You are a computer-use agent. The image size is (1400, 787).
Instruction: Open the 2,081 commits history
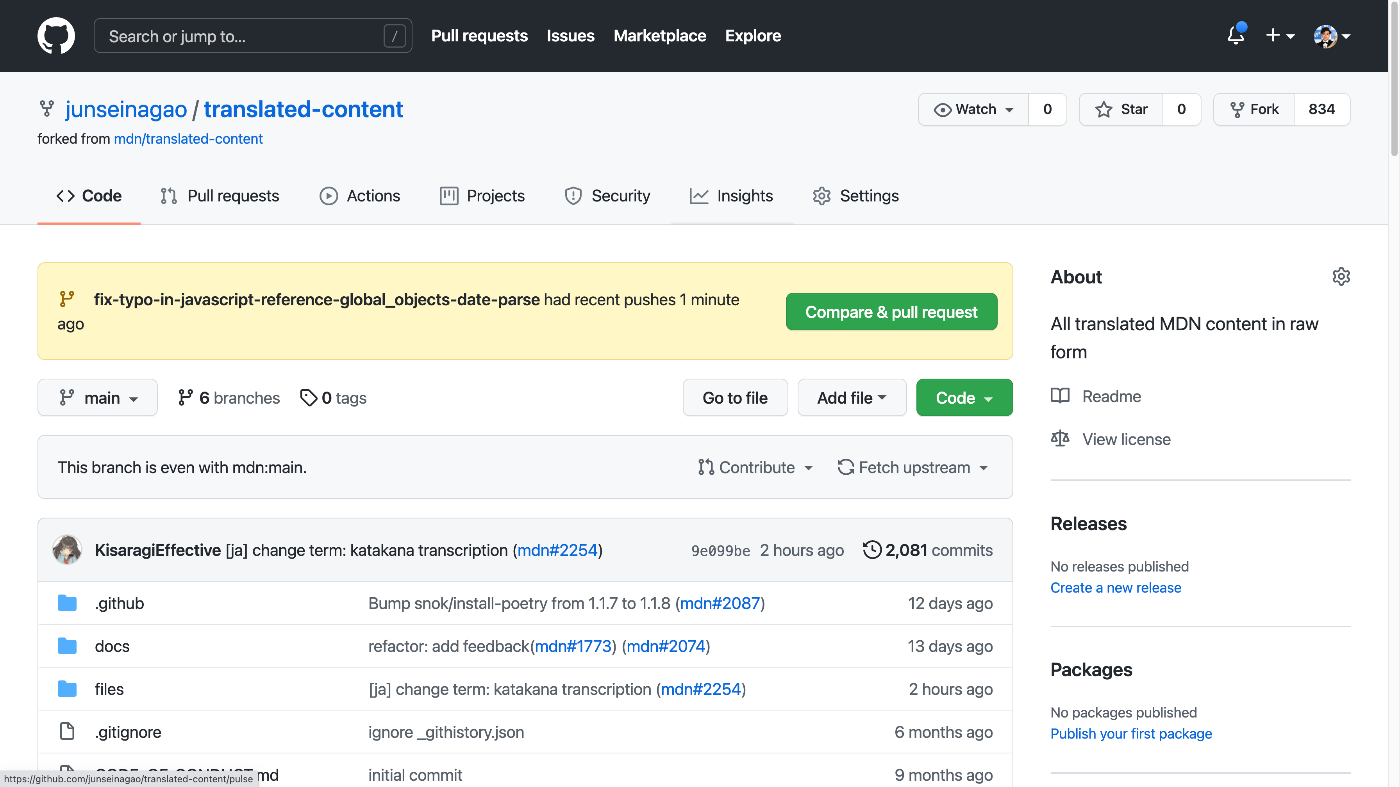click(928, 550)
